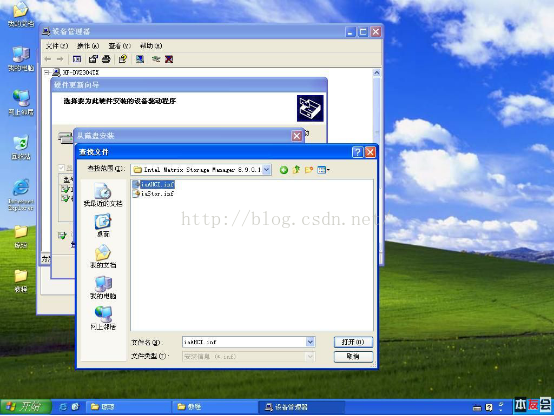The image size is (554, 416).
Task: Open the 帮助(H) menu in Device Manager
Action: (x=151, y=46)
